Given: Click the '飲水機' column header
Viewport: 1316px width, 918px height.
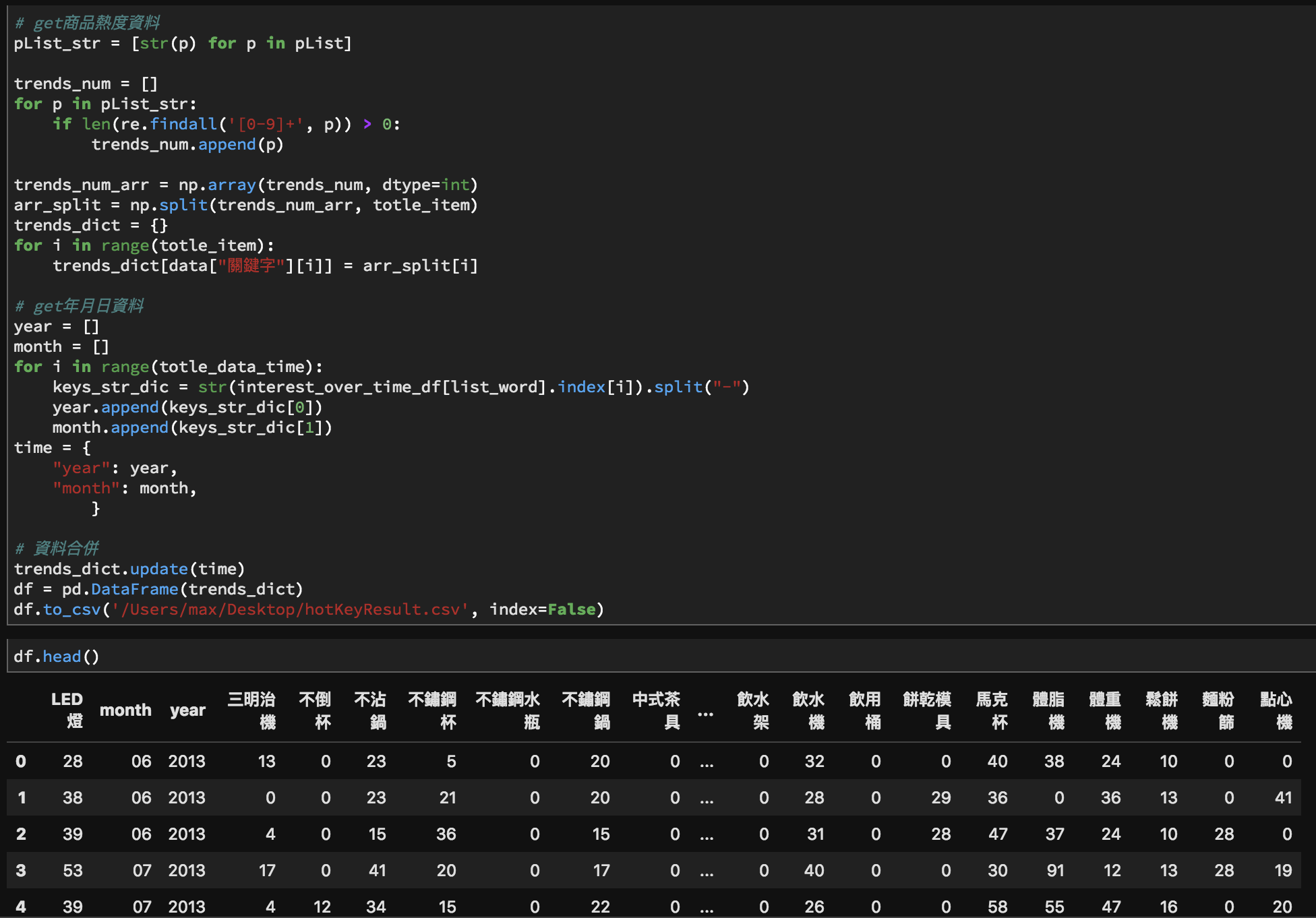Looking at the screenshot, I should tap(808, 710).
